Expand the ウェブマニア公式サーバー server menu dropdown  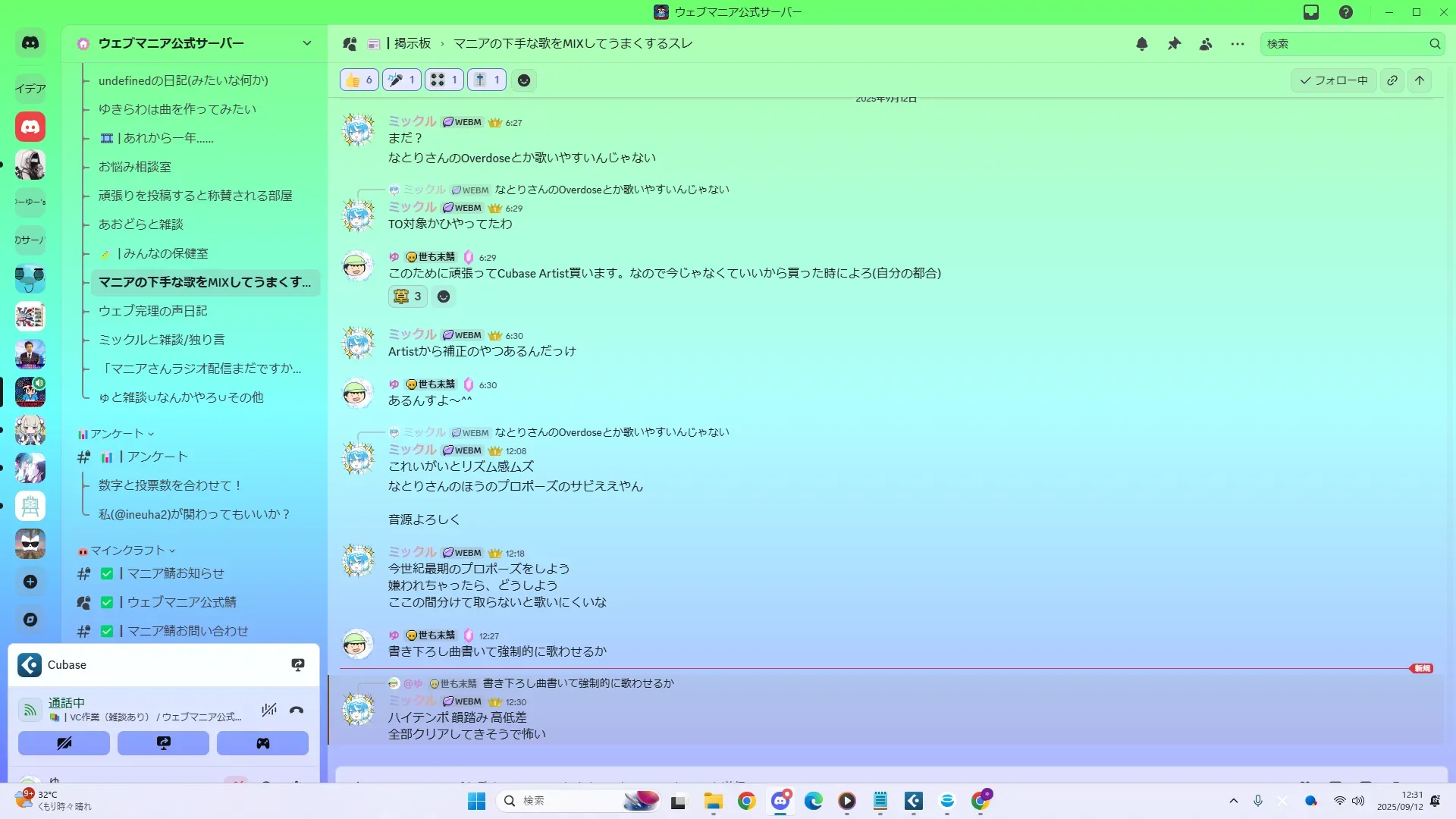point(307,44)
